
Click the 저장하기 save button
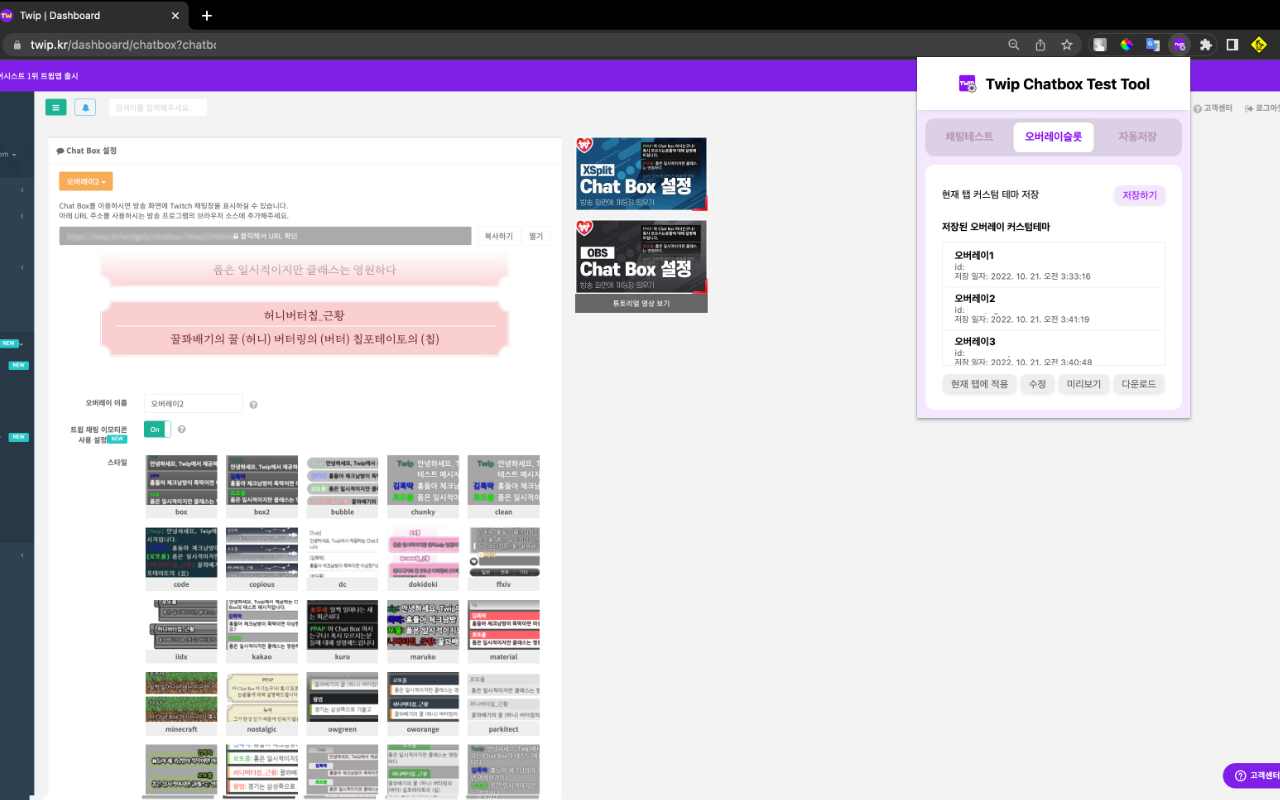tap(1139, 195)
